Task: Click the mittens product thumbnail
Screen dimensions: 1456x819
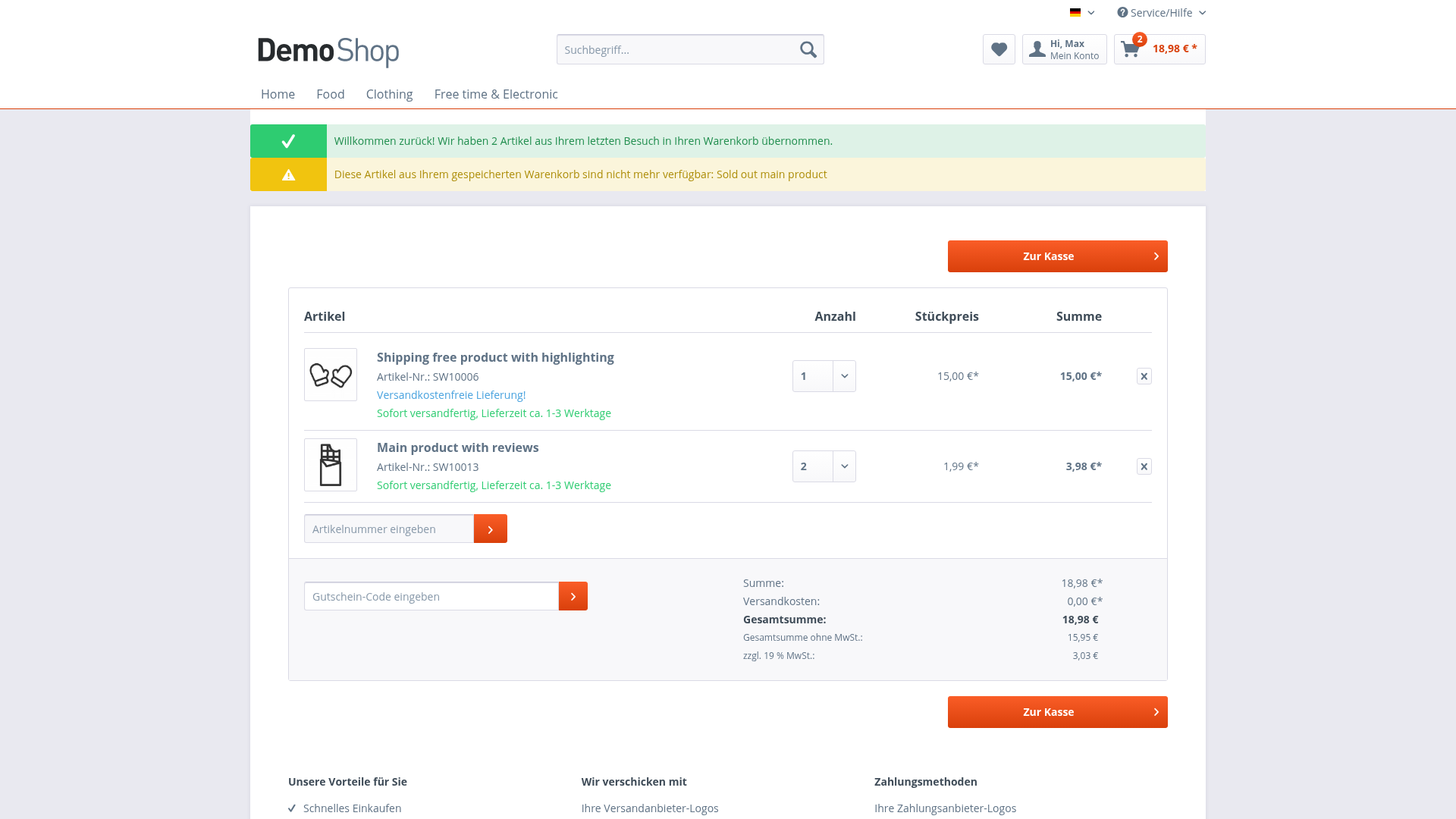Action: 331,375
